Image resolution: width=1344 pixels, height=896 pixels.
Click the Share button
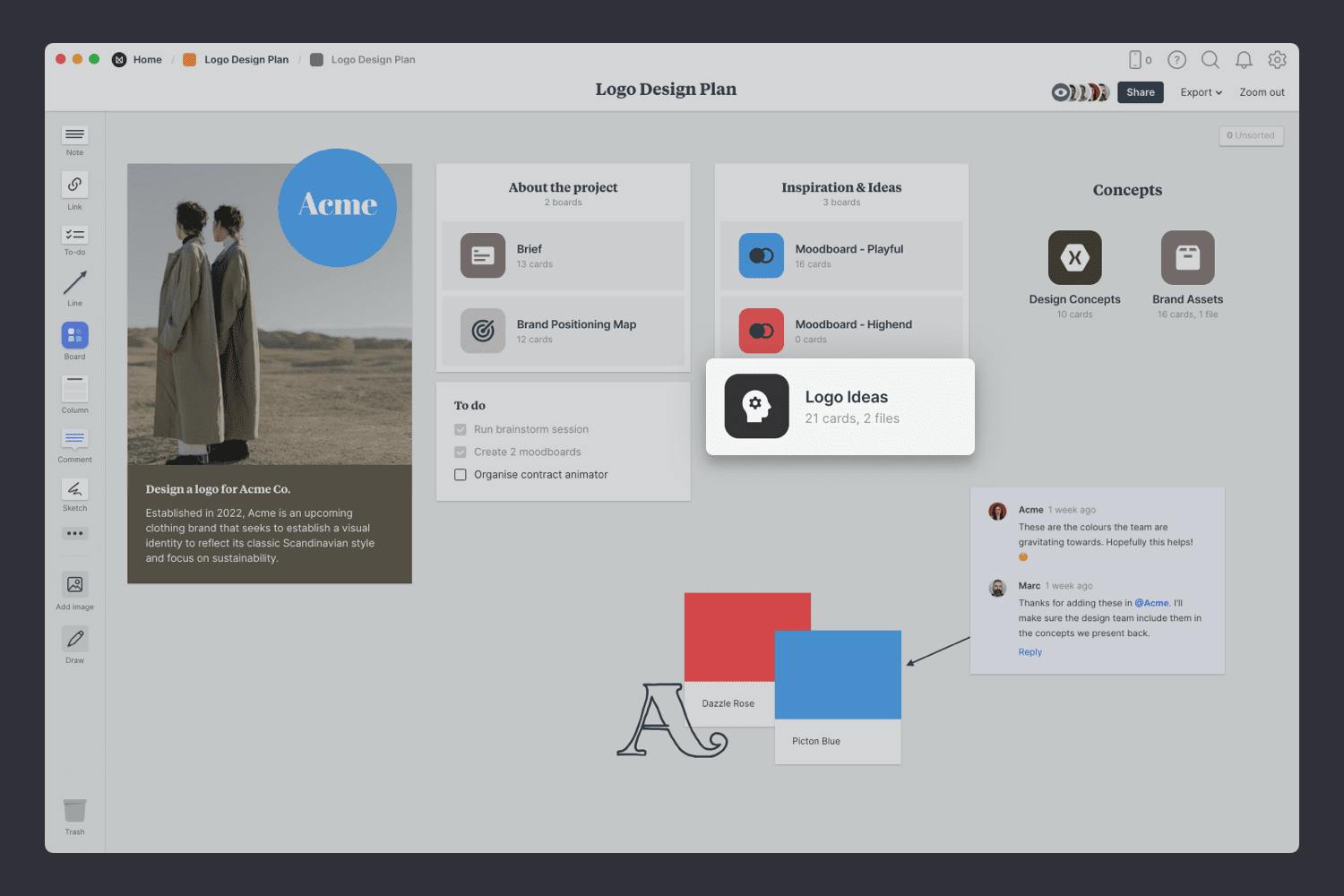1140,92
